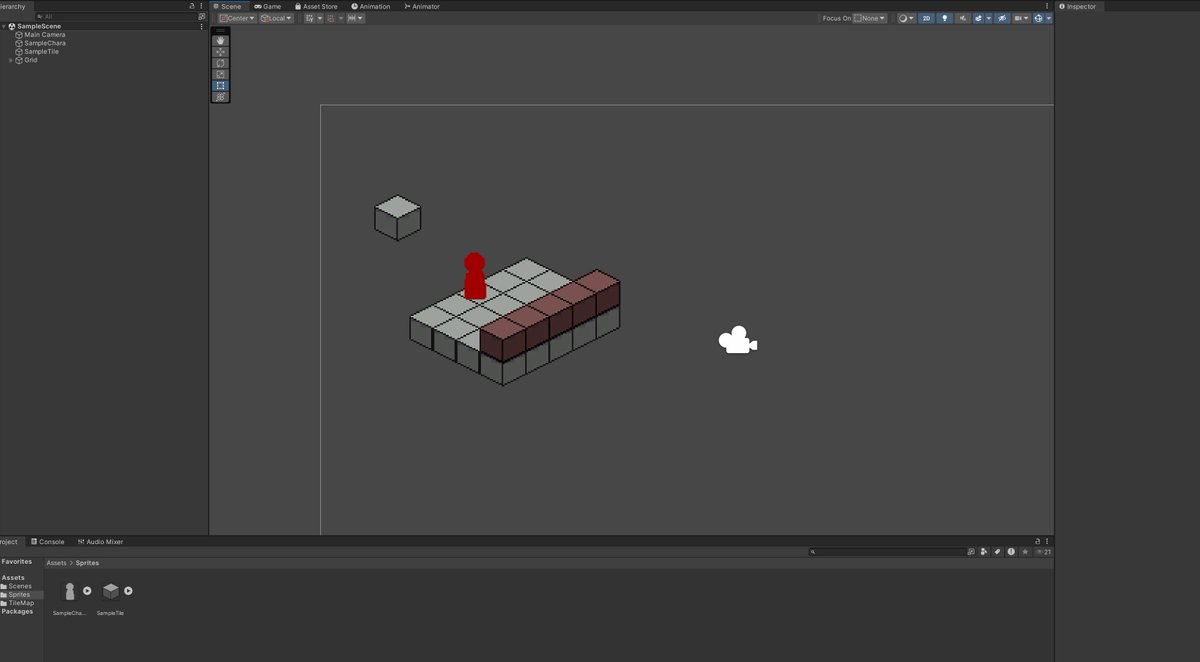Click the gizmos sphere icon
The image size is (1200, 662).
click(1039, 18)
